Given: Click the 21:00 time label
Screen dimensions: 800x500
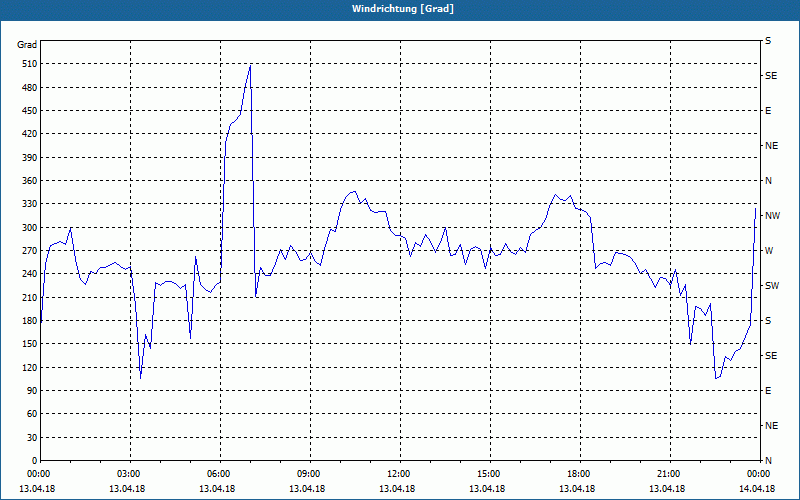Looking at the screenshot, I should pyautogui.click(x=669, y=474).
